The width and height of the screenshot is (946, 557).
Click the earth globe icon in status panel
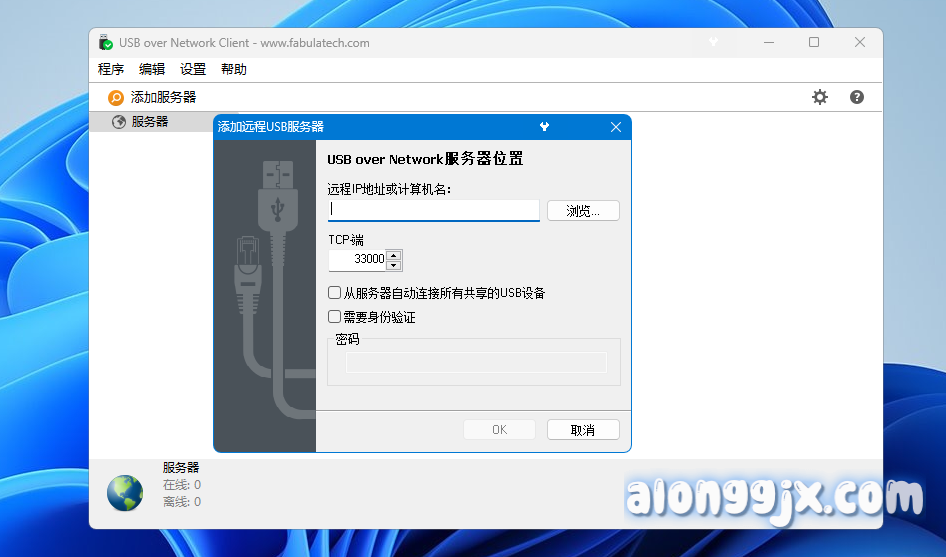125,492
